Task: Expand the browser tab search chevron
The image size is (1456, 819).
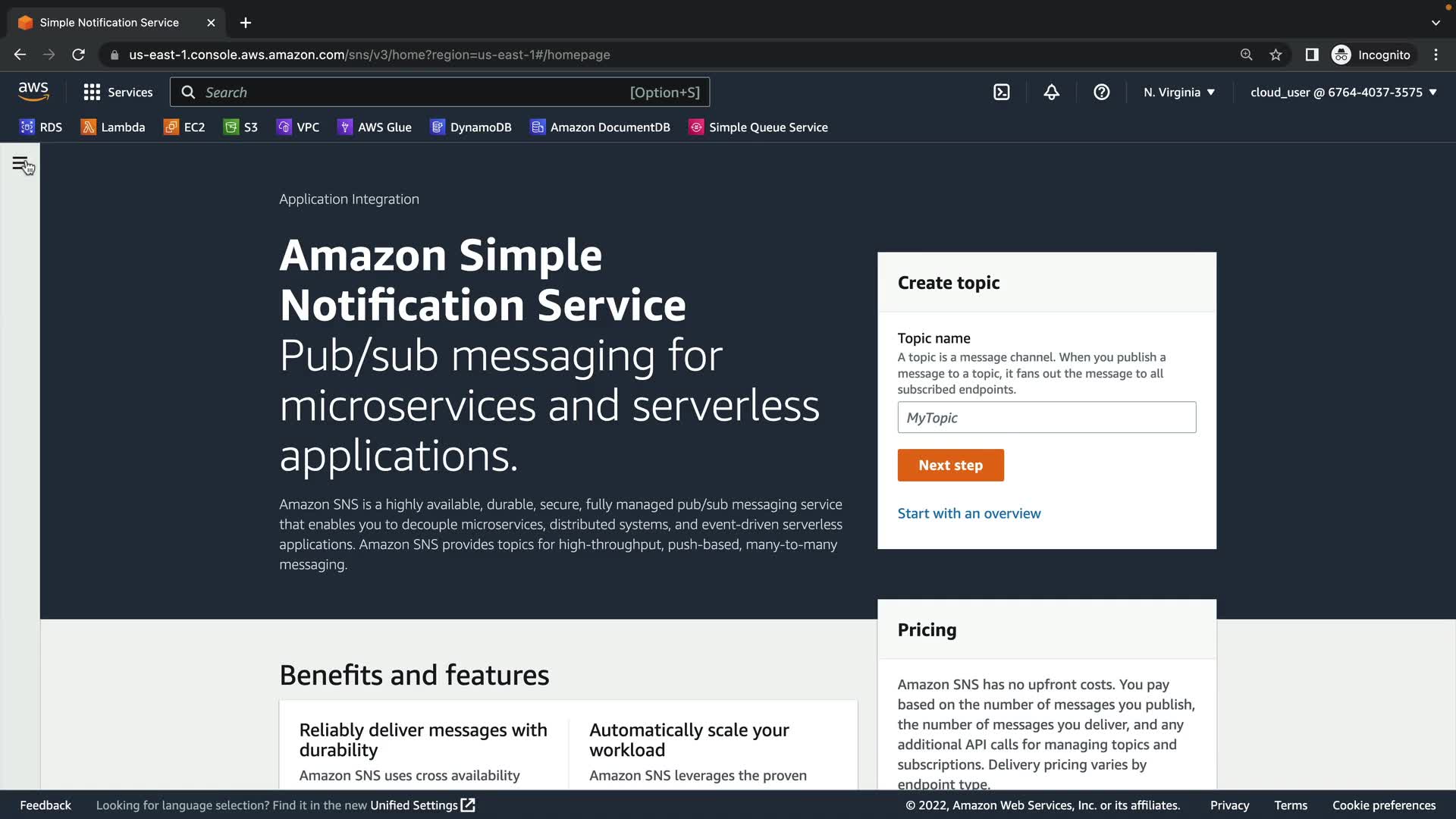Action: coord(1436,23)
